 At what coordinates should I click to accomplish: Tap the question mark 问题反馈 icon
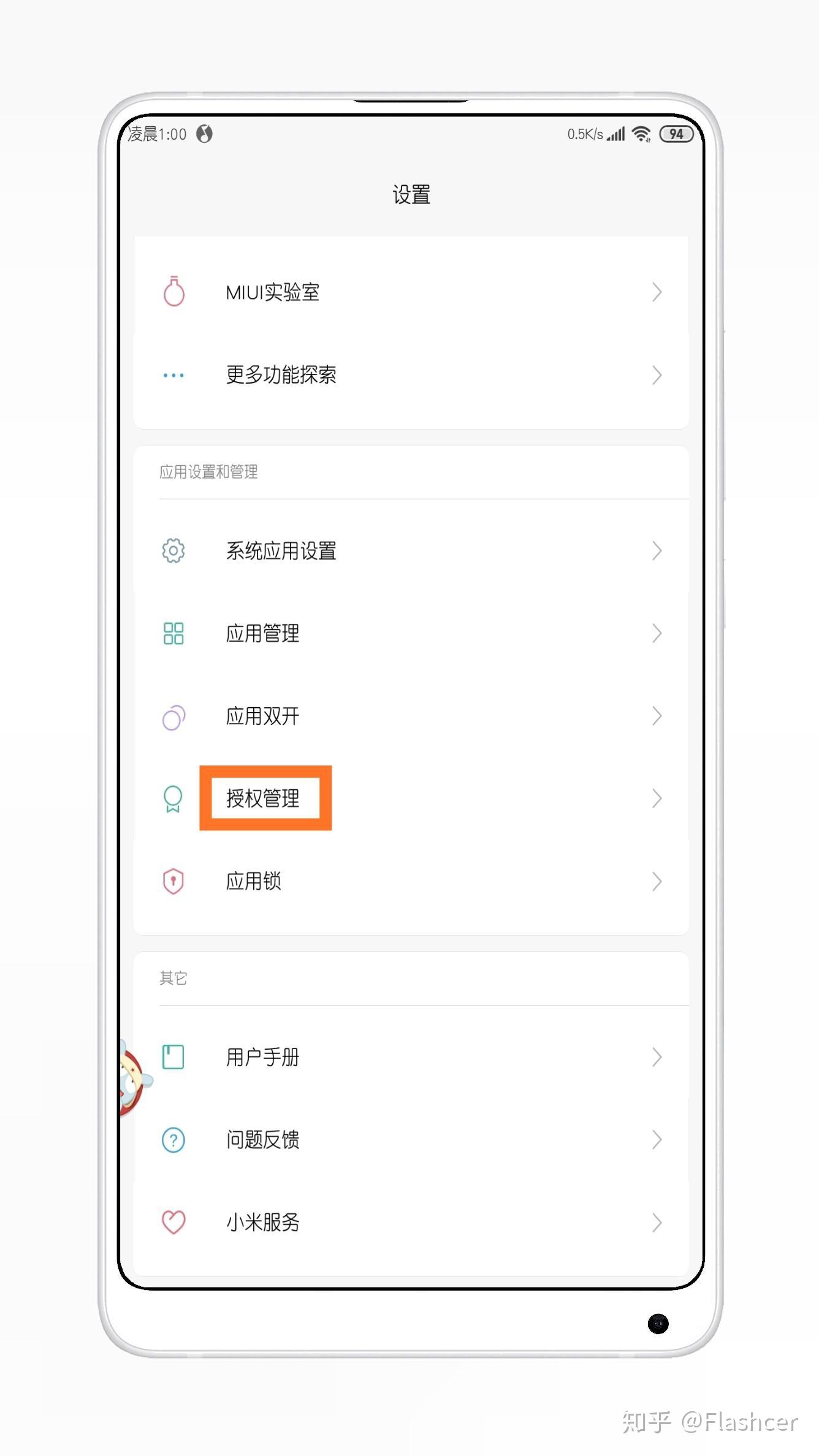173,1140
